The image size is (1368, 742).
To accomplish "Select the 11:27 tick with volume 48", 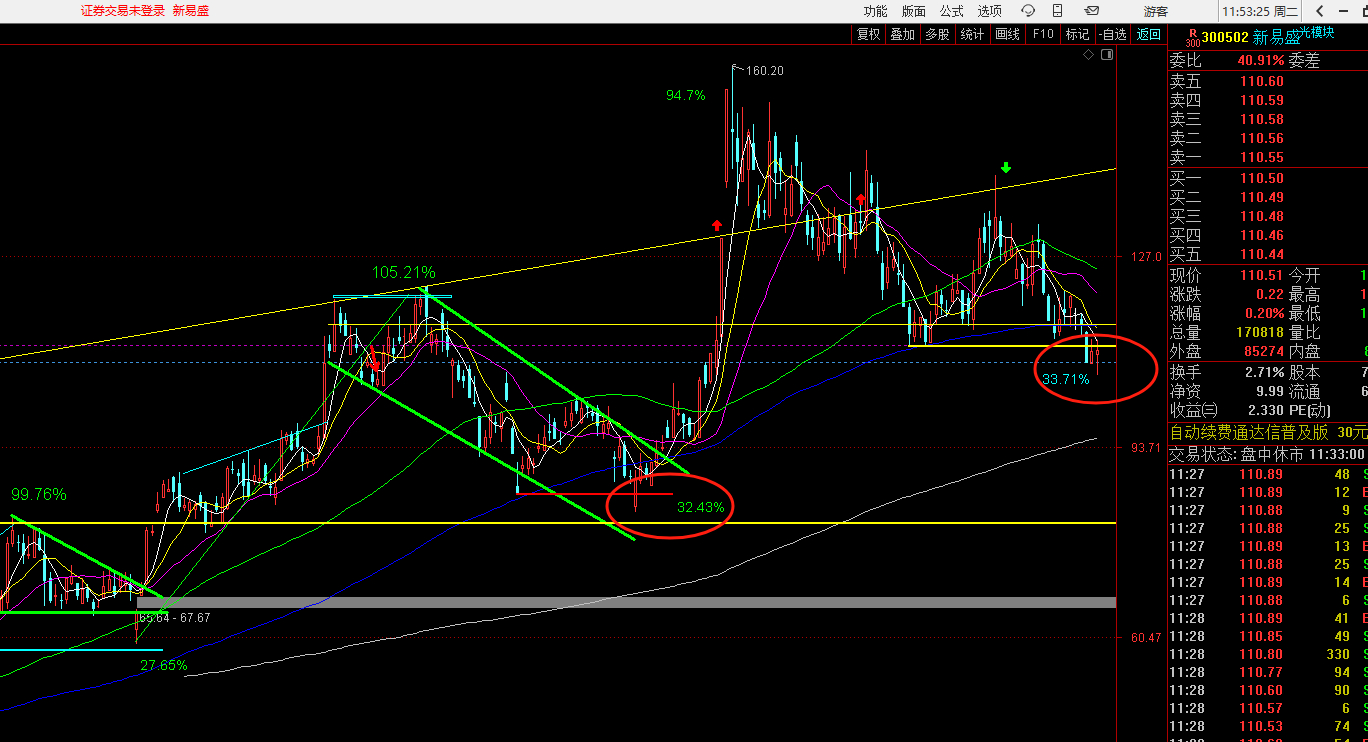I will pos(1268,474).
